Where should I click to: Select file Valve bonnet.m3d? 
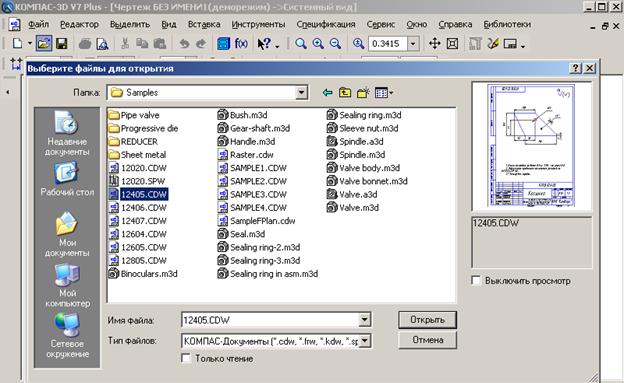(367, 181)
